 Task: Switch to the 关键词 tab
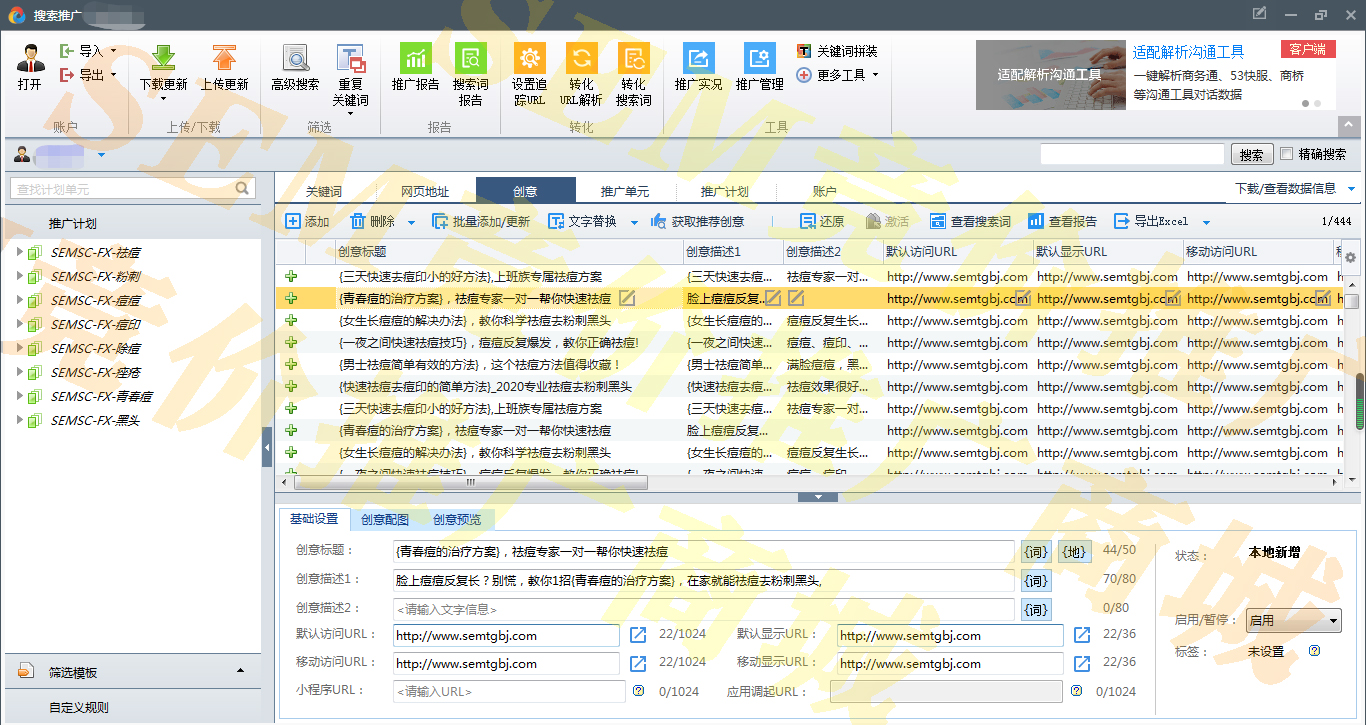(x=324, y=191)
